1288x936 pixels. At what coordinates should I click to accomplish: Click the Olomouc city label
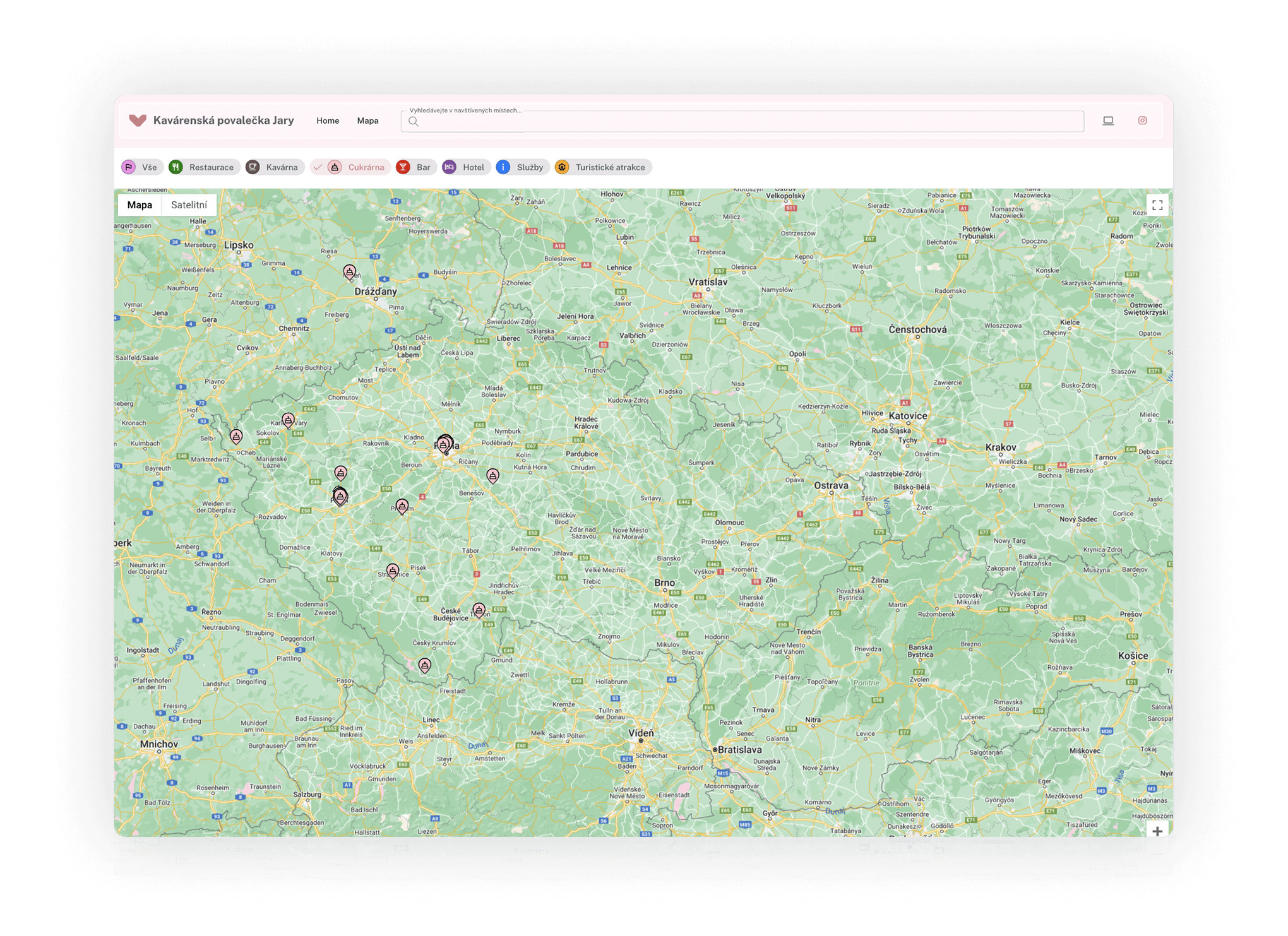729,523
